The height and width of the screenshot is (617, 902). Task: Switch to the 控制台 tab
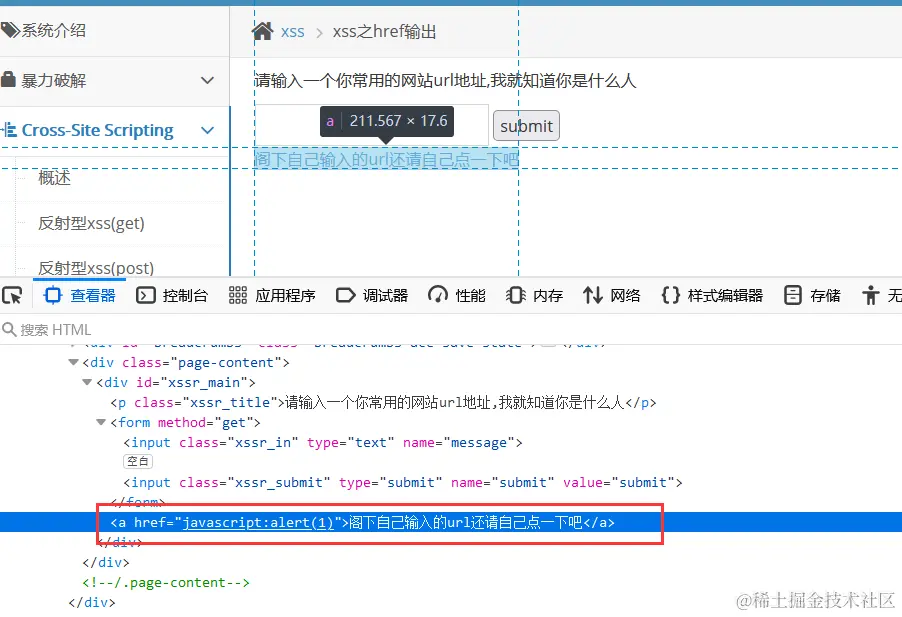pyautogui.click(x=171, y=296)
